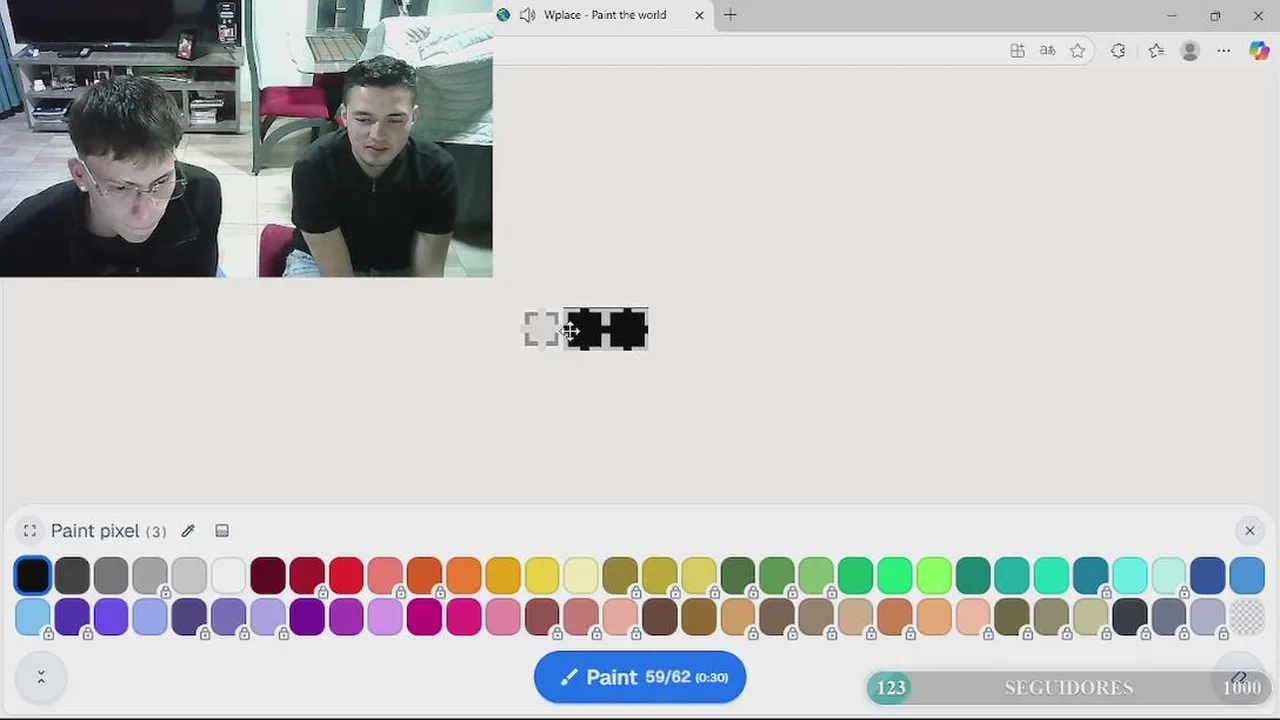Pick the vivid indigo swatch in second row

pos(111,617)
